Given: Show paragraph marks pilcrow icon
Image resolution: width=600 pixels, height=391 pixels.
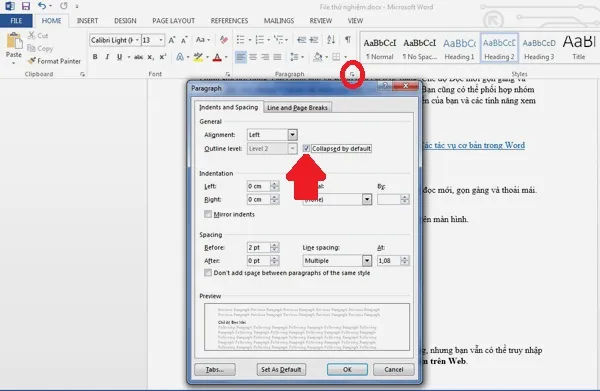Looking at the screenshot, I should pyautogui.click(x=348, y=40).
